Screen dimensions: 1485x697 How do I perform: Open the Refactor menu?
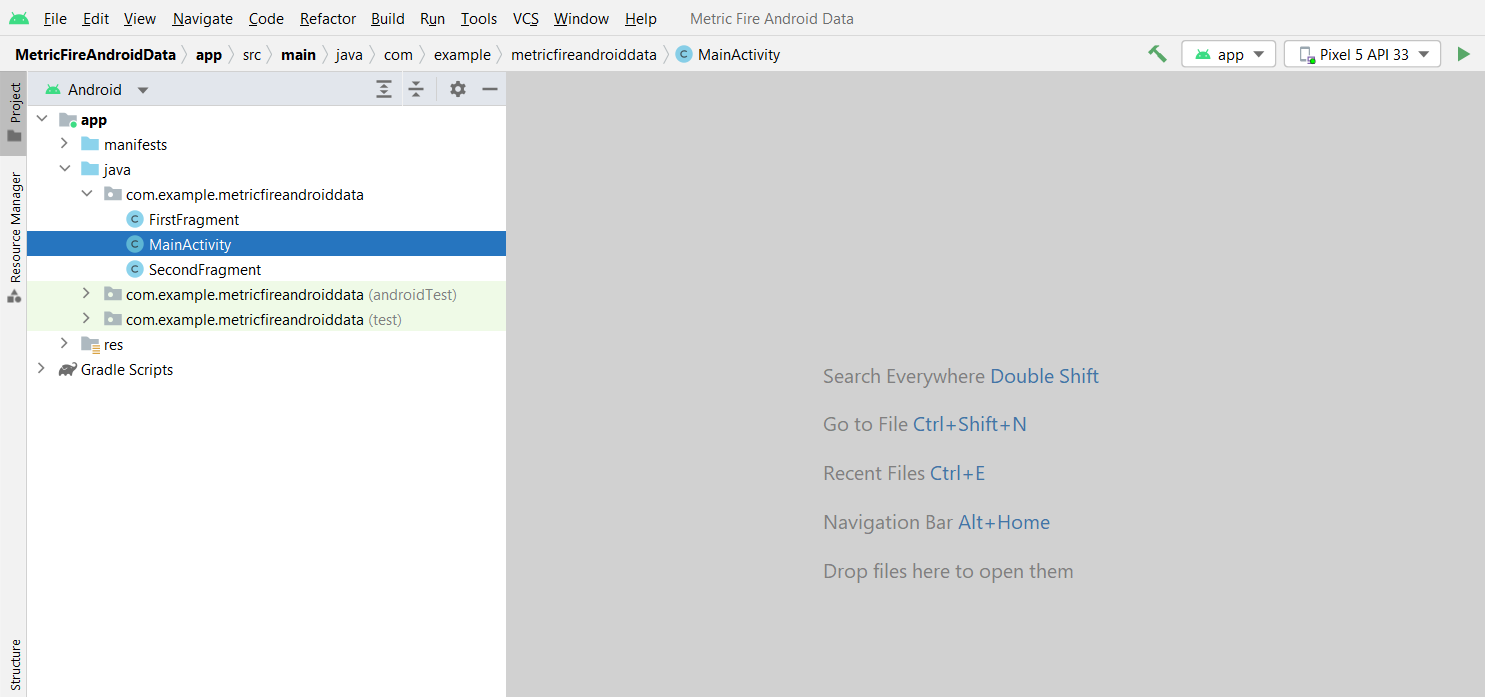(328, 18)
